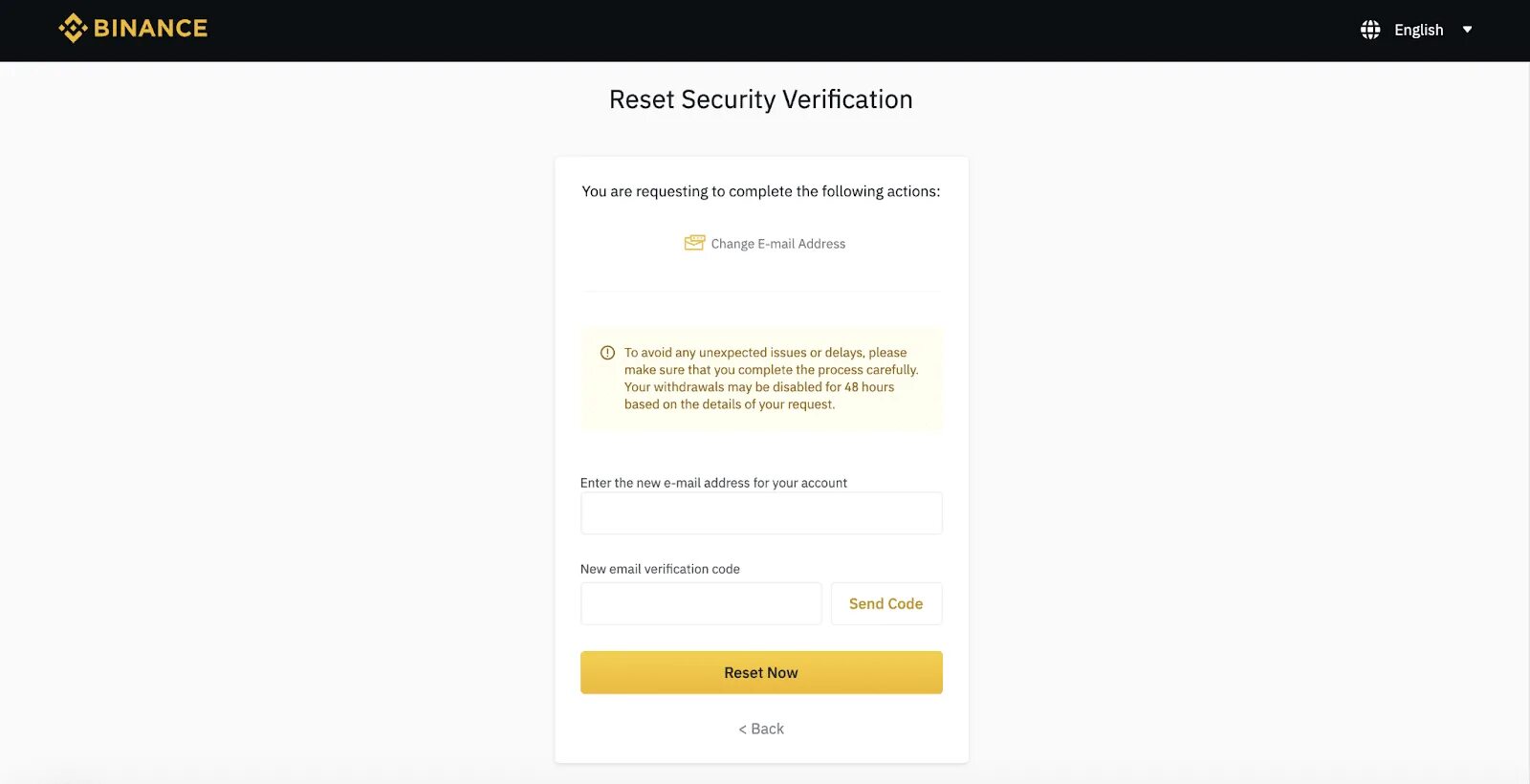Click the Change E-mail envelope icon
Viewport: 1530px width, 784px height.
pos(694,243)
